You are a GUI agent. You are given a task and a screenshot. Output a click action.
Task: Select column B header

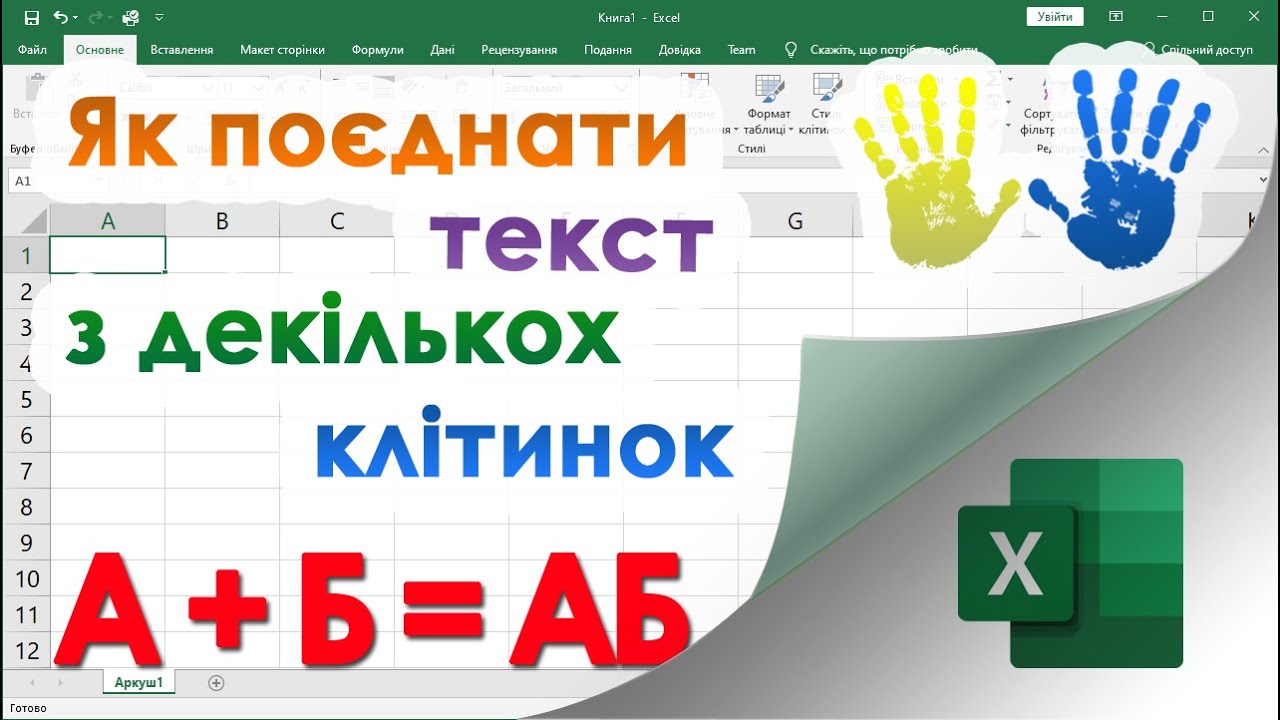(x=222, y=221)
